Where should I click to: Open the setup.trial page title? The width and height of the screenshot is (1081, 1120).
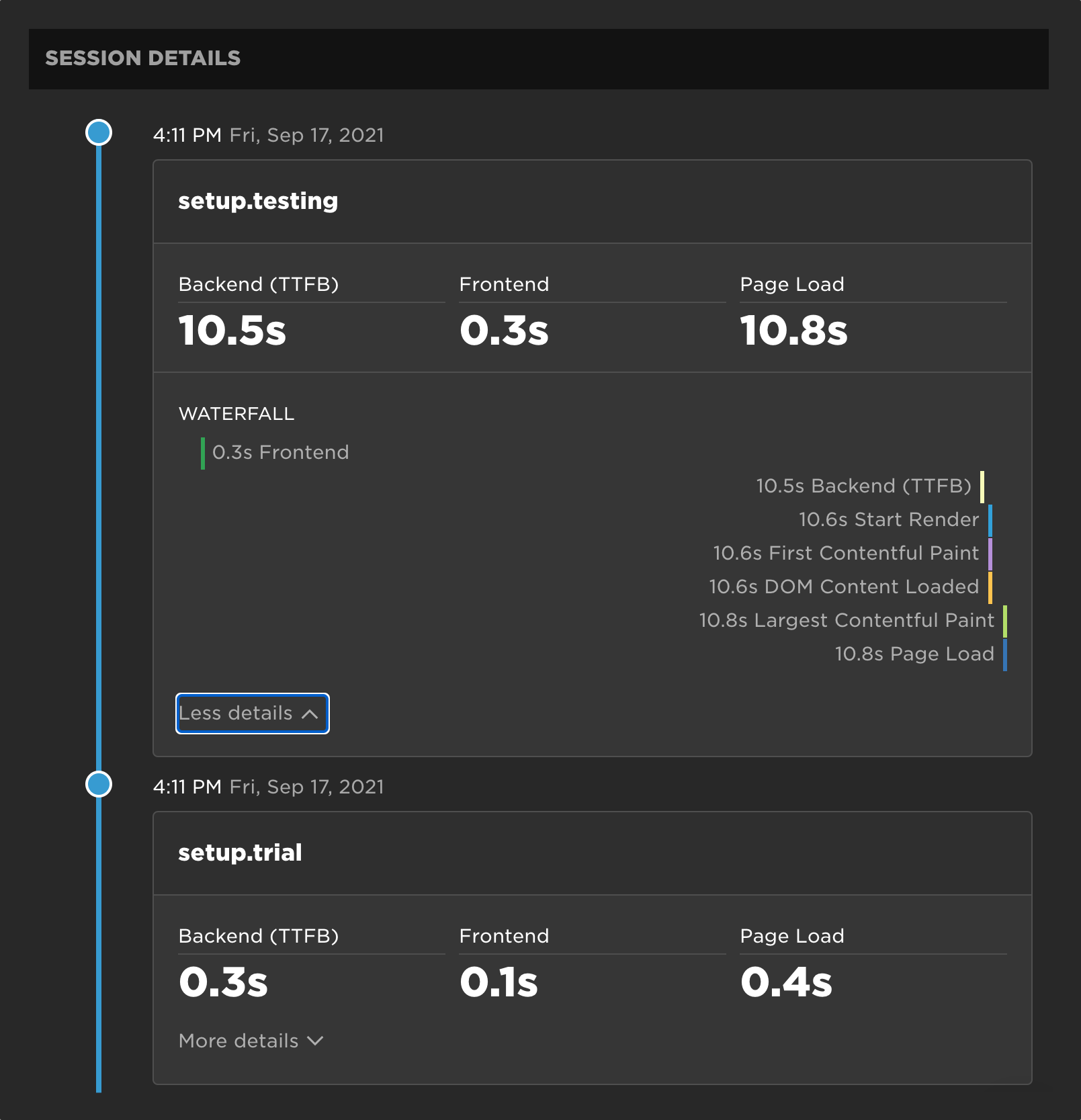click(x=240, y=853)
